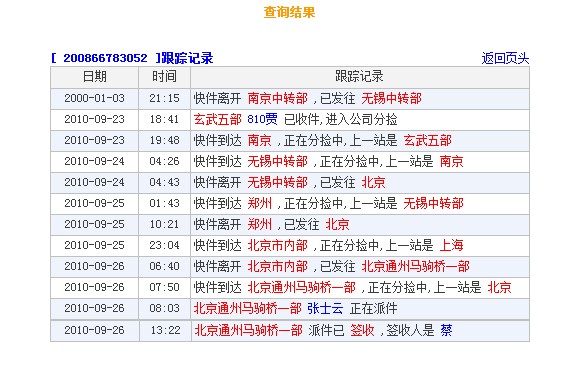585x380 pixels.
Task: Click time cell 19:48
Action: [164, 140]
